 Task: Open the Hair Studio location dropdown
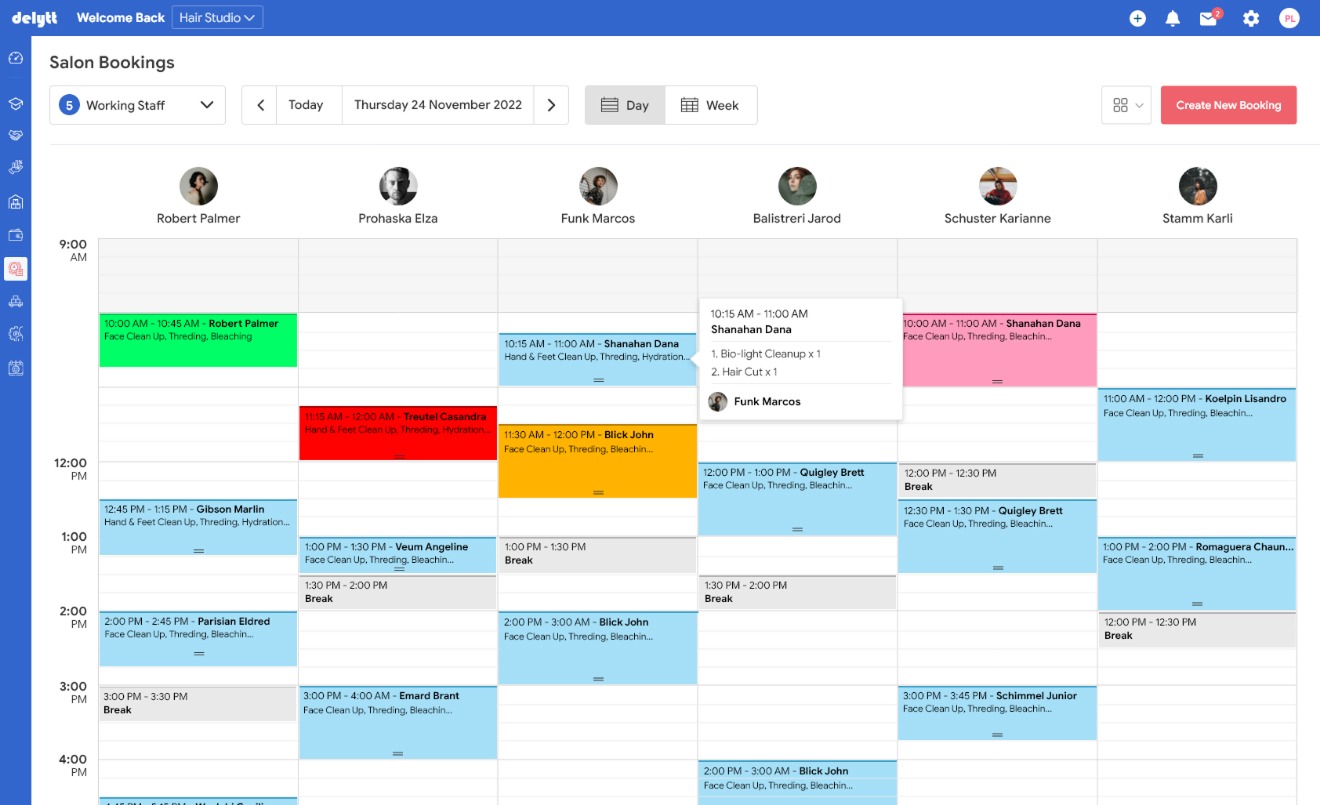[x=217, y=17]
